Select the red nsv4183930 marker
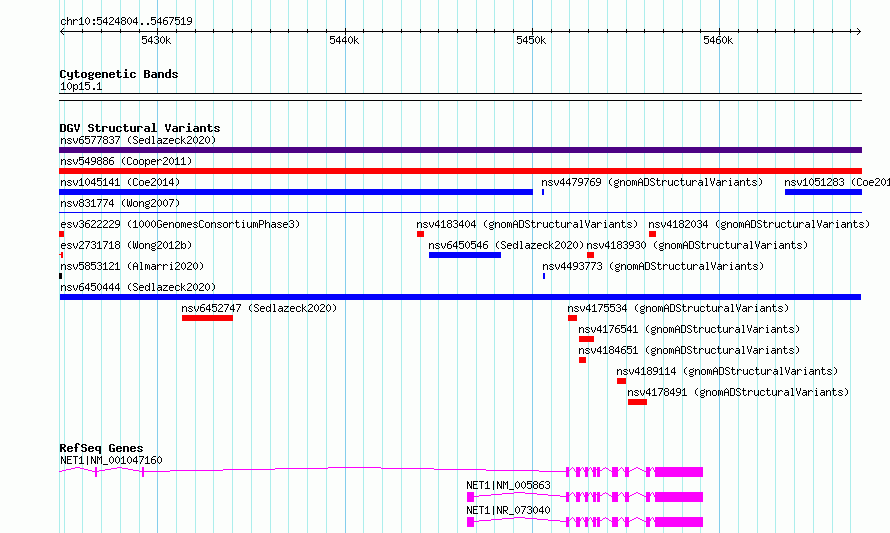This screenshot has width=890, height=533. pos(590,255)
